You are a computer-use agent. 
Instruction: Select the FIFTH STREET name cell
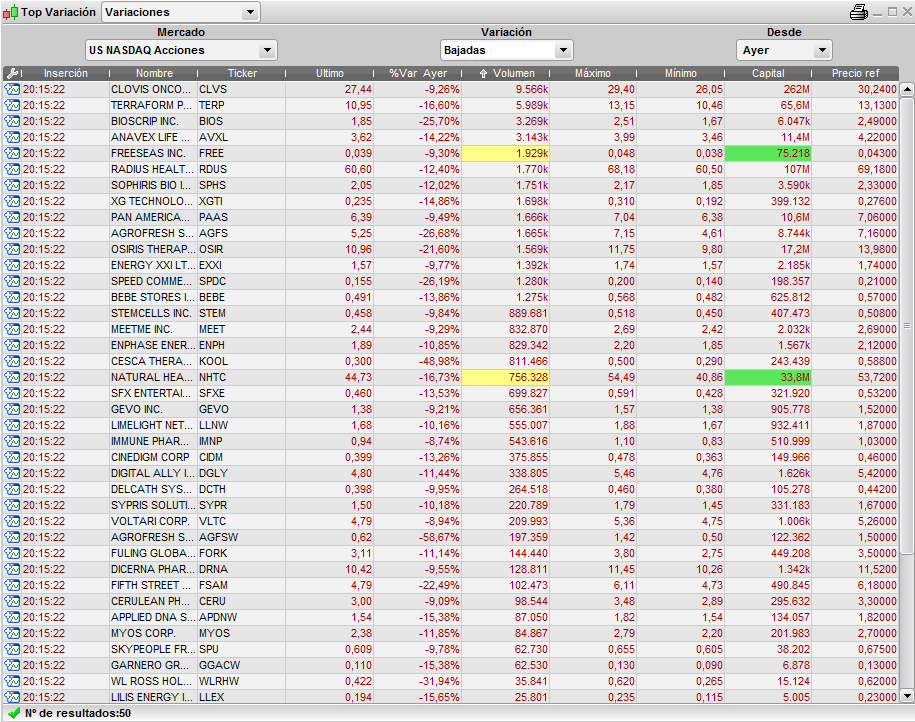[153, 585]
